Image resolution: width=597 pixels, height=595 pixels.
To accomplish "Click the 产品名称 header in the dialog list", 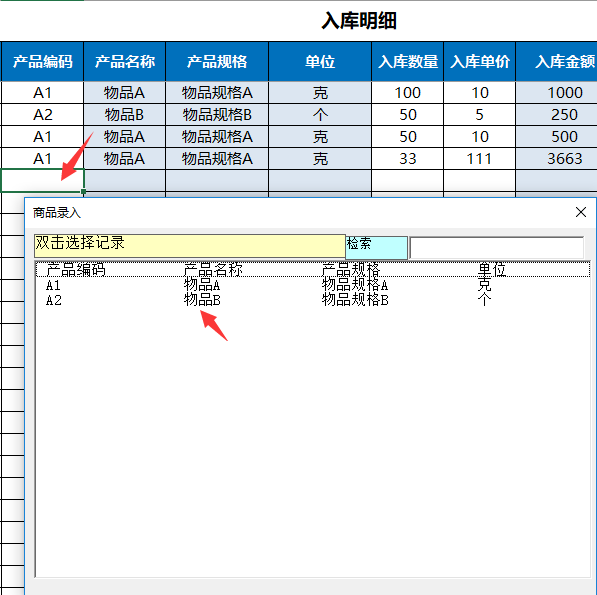I will point(213,270).
